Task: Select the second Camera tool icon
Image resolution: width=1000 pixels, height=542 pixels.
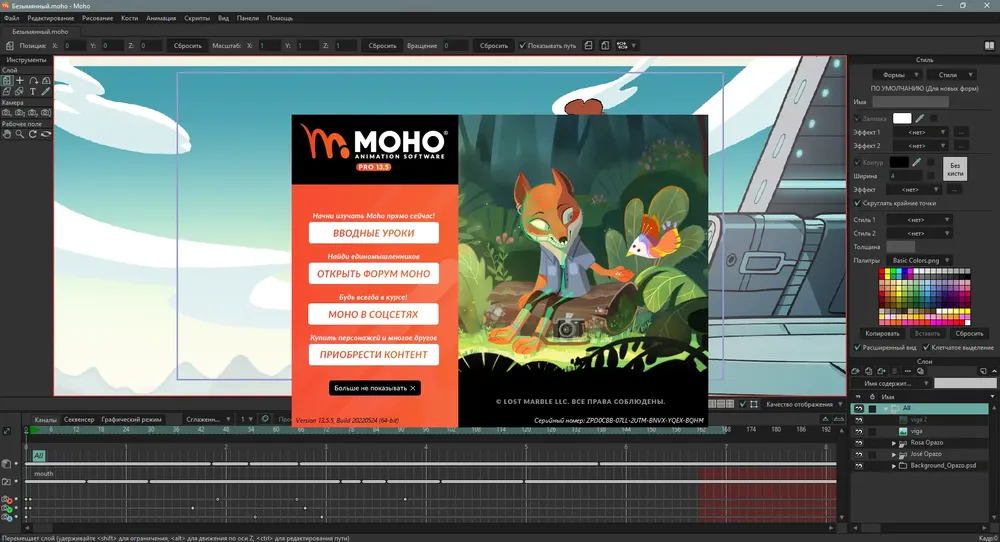Action: click(20, 113)
